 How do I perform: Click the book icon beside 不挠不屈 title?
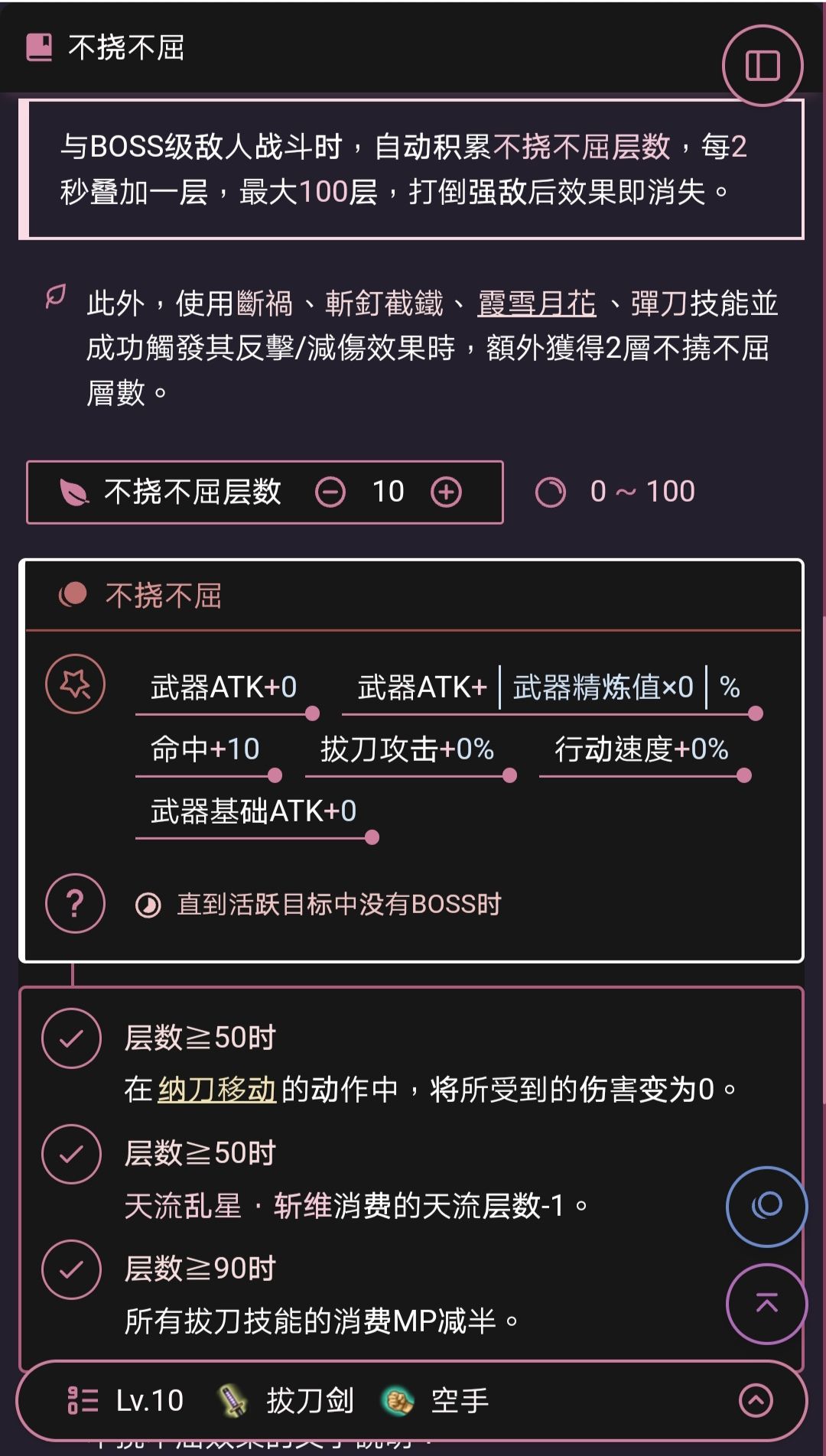click(x=40, y=47)
